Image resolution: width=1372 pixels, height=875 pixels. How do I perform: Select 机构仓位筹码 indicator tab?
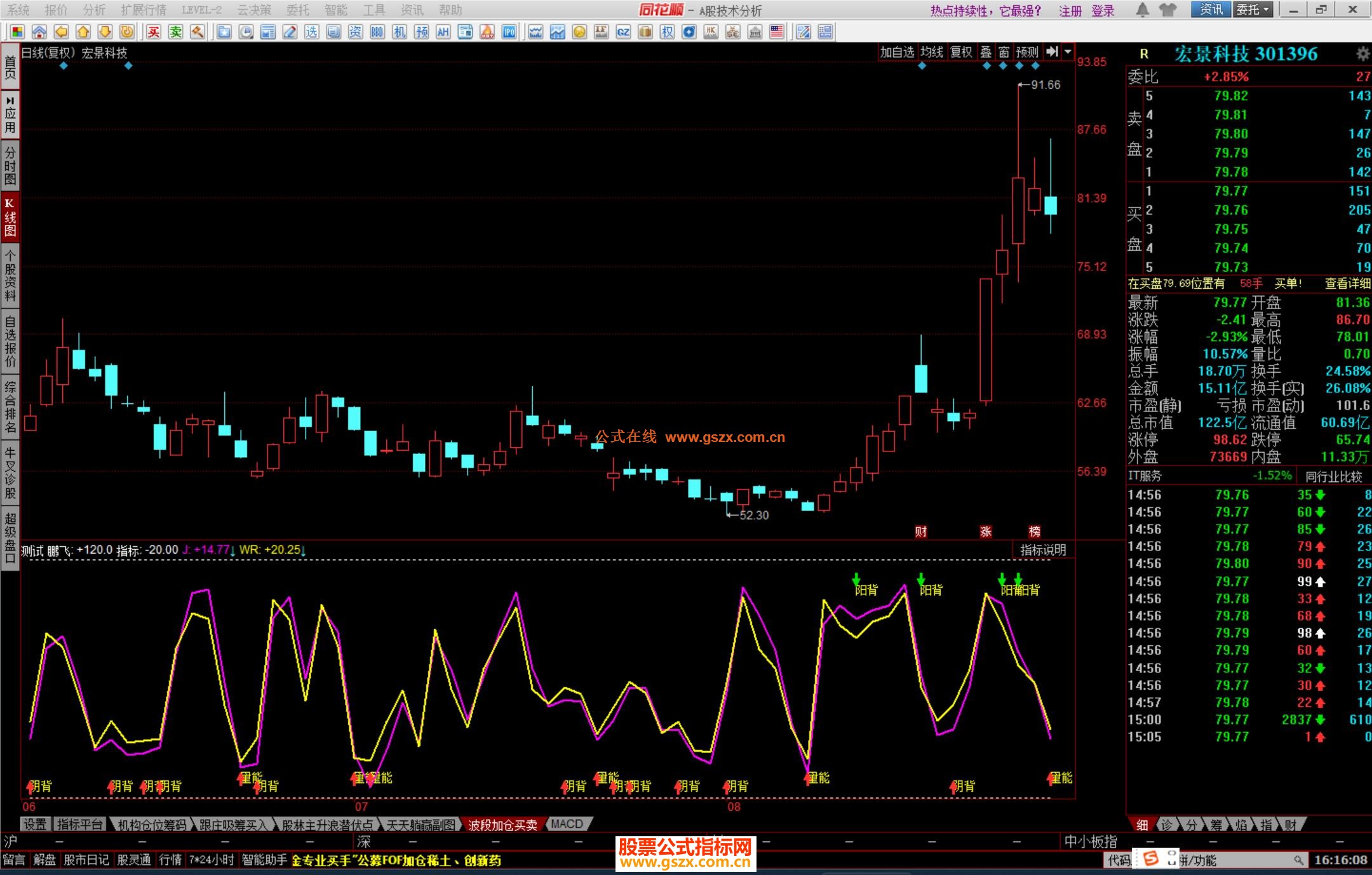[152, 824]
